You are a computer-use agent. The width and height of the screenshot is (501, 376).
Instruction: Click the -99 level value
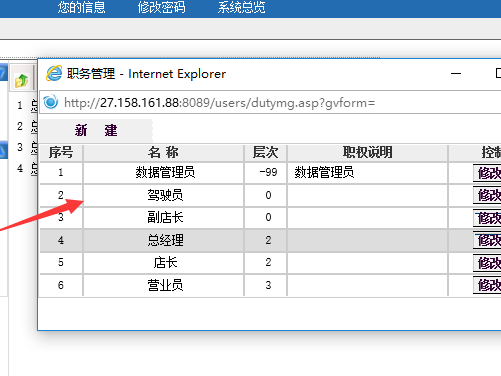coord(268,172)
